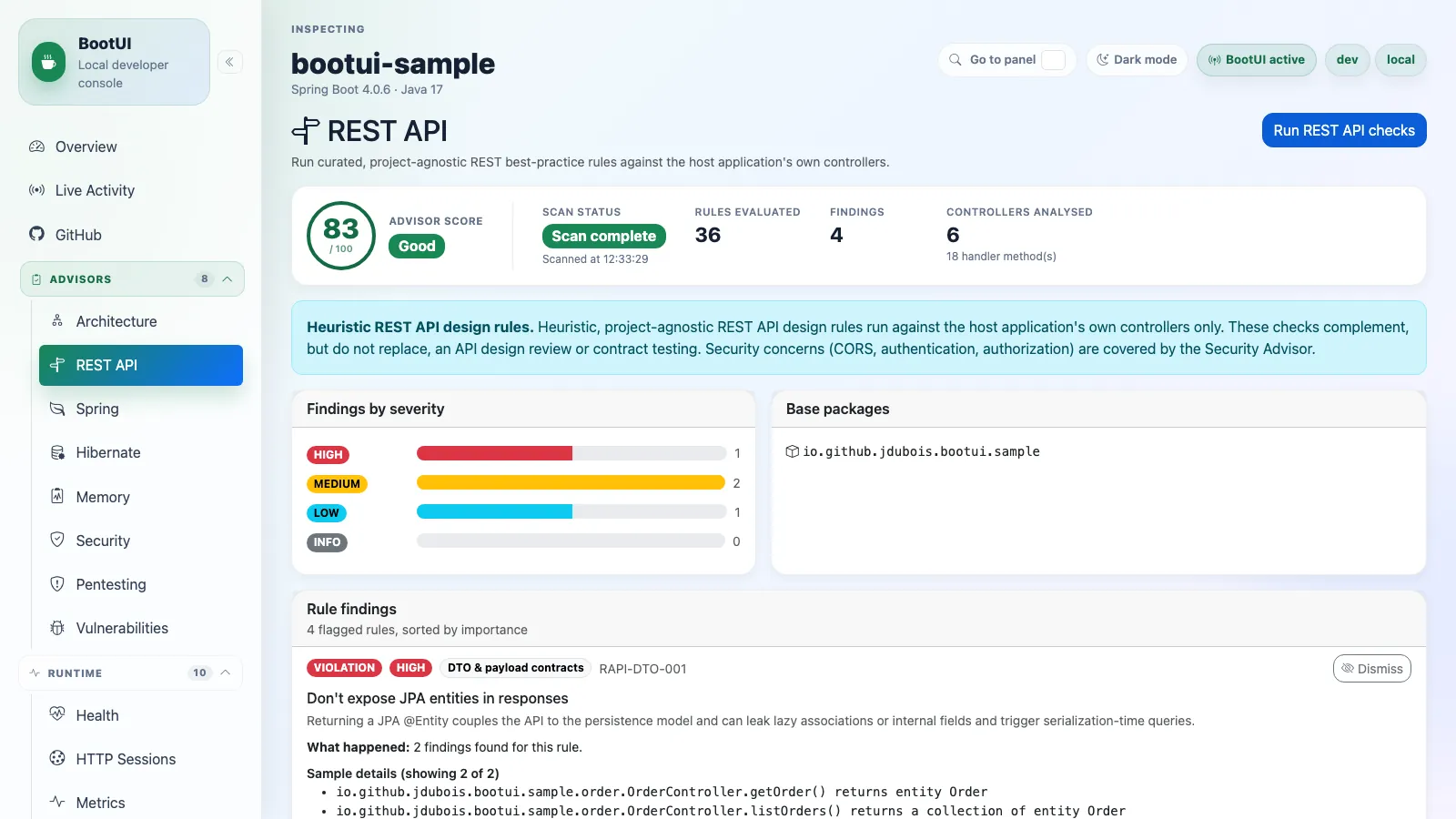Click the OrderController.getOrder() sample detail line
This screenshot has height=819, width=1456.
662,792
